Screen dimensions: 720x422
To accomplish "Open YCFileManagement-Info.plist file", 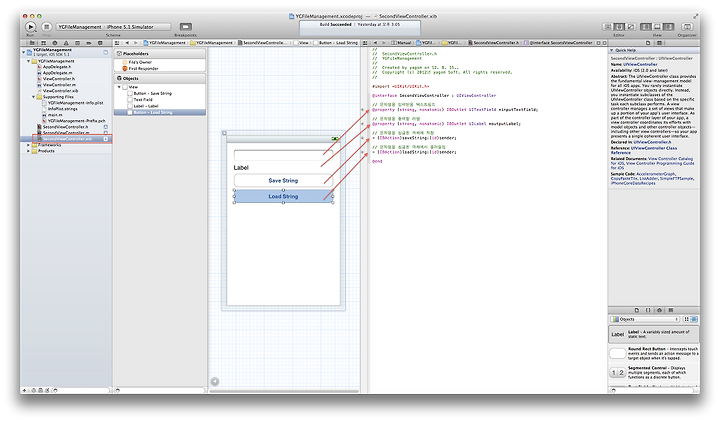I will pos(75,103).
